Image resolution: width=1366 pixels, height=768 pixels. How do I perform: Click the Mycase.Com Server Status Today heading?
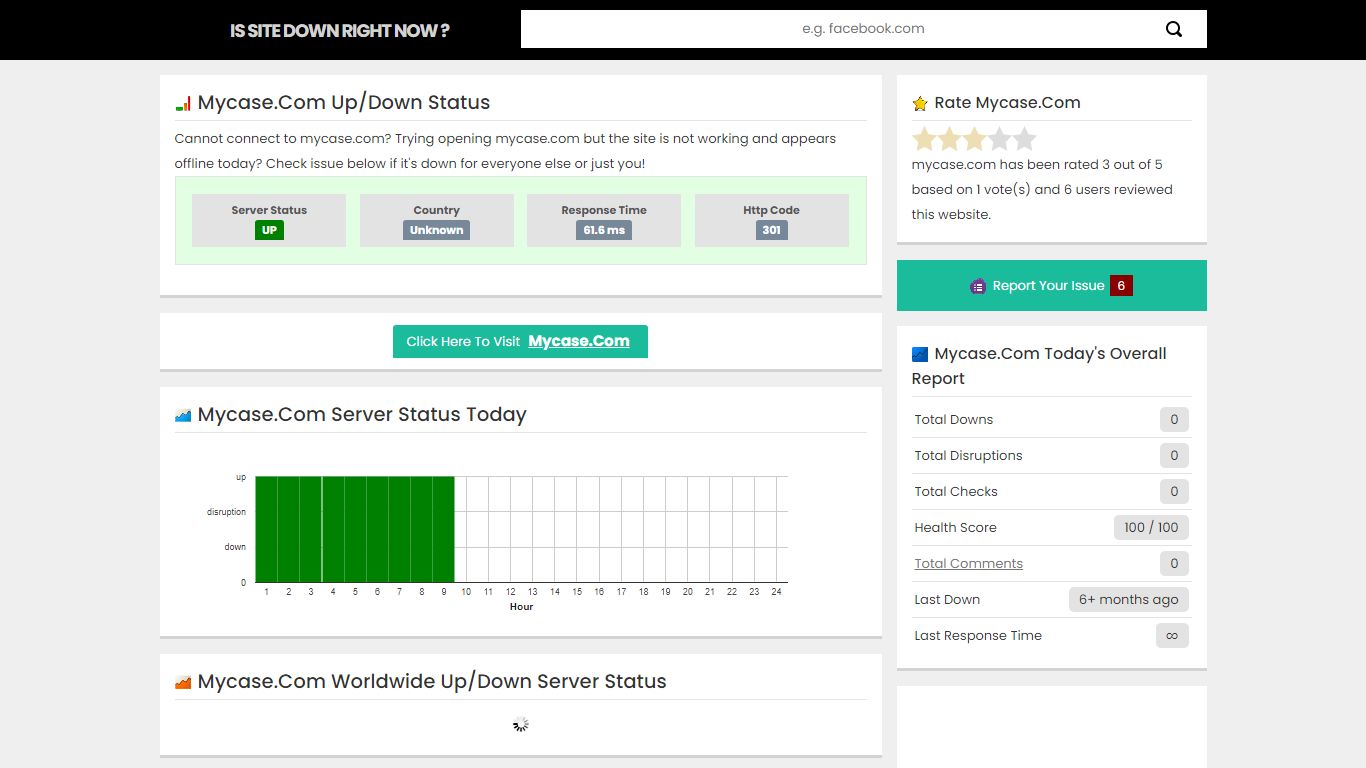(362, 415)
